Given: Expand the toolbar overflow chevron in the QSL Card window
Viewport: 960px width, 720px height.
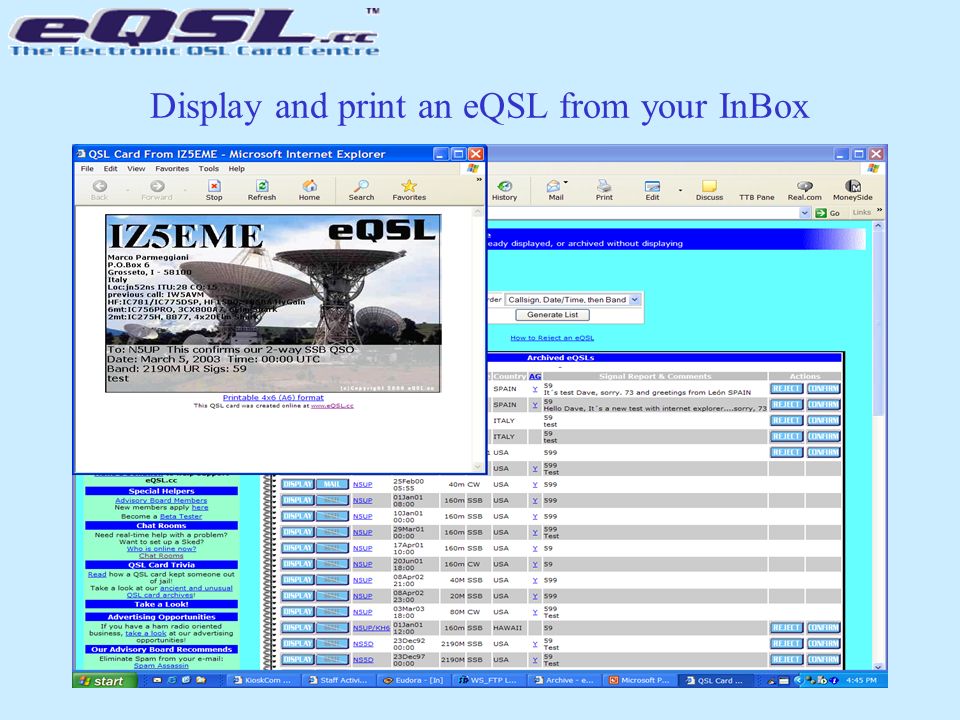Looking at the screenshot, I should 479,179.
